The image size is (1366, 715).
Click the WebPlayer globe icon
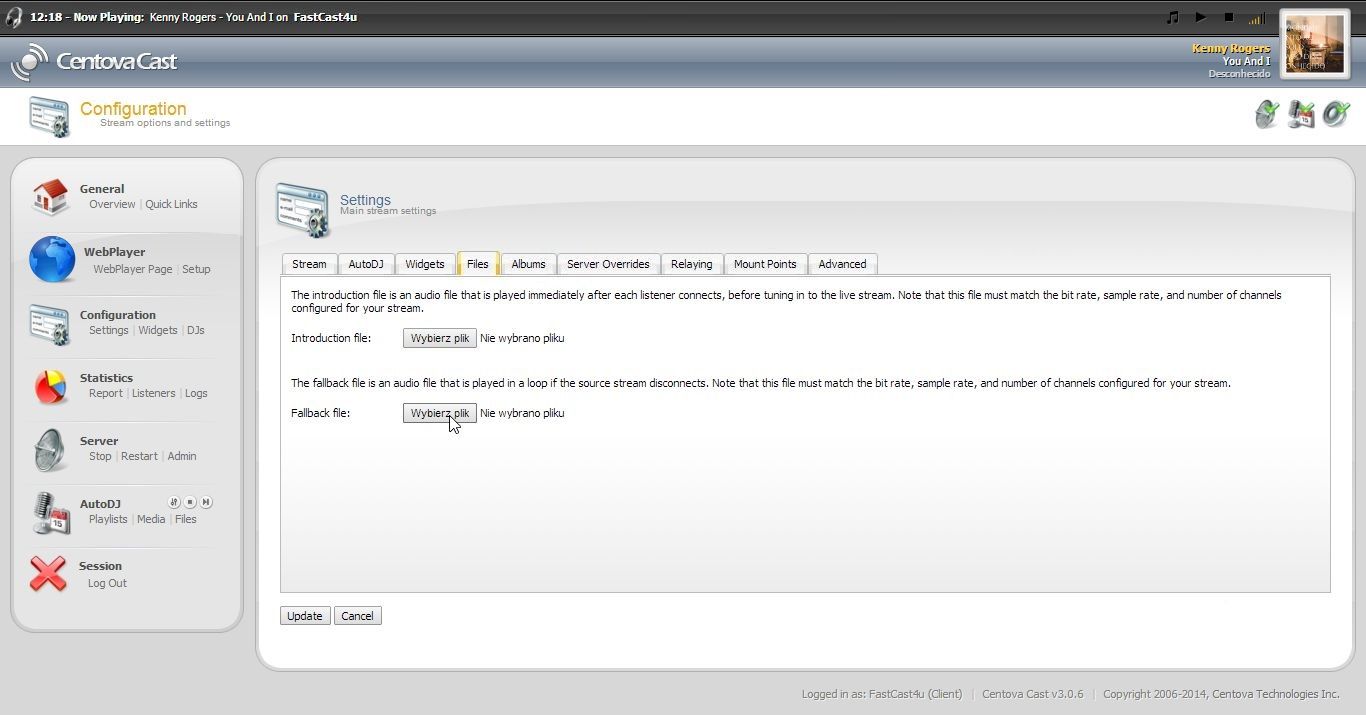52,259
